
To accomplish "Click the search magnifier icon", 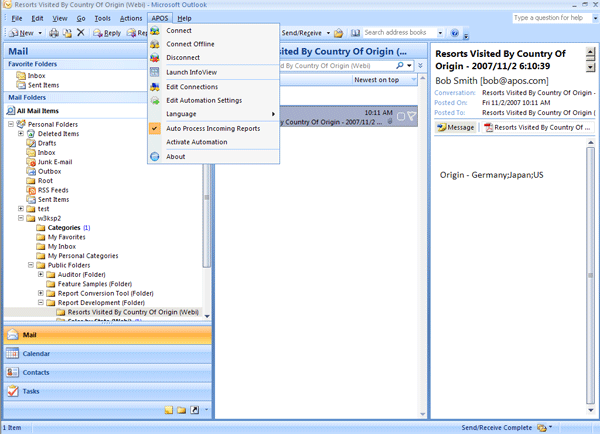I will point(400,65).
